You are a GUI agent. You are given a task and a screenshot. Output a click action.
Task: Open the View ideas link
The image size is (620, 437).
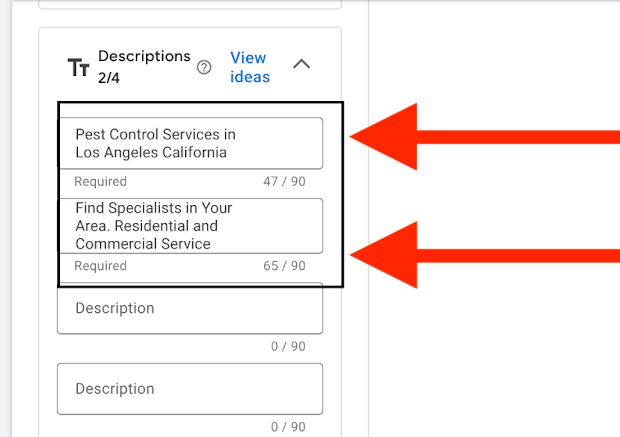click(x=250, y=67)
